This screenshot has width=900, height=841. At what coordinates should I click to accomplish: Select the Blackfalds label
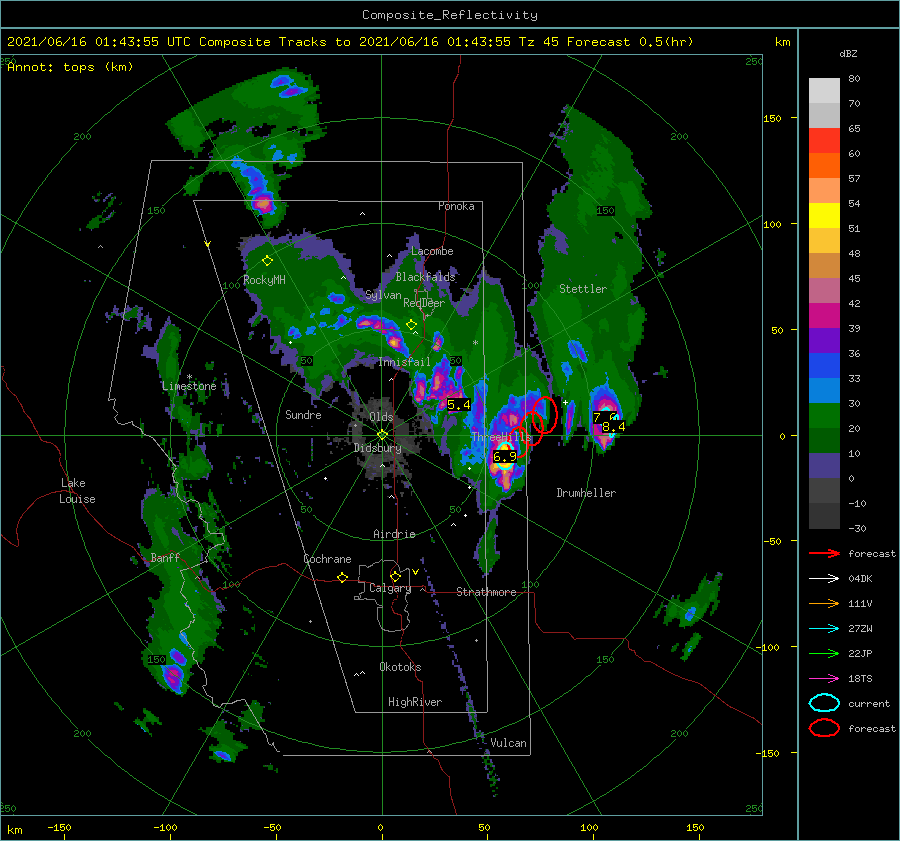(425, 277)
